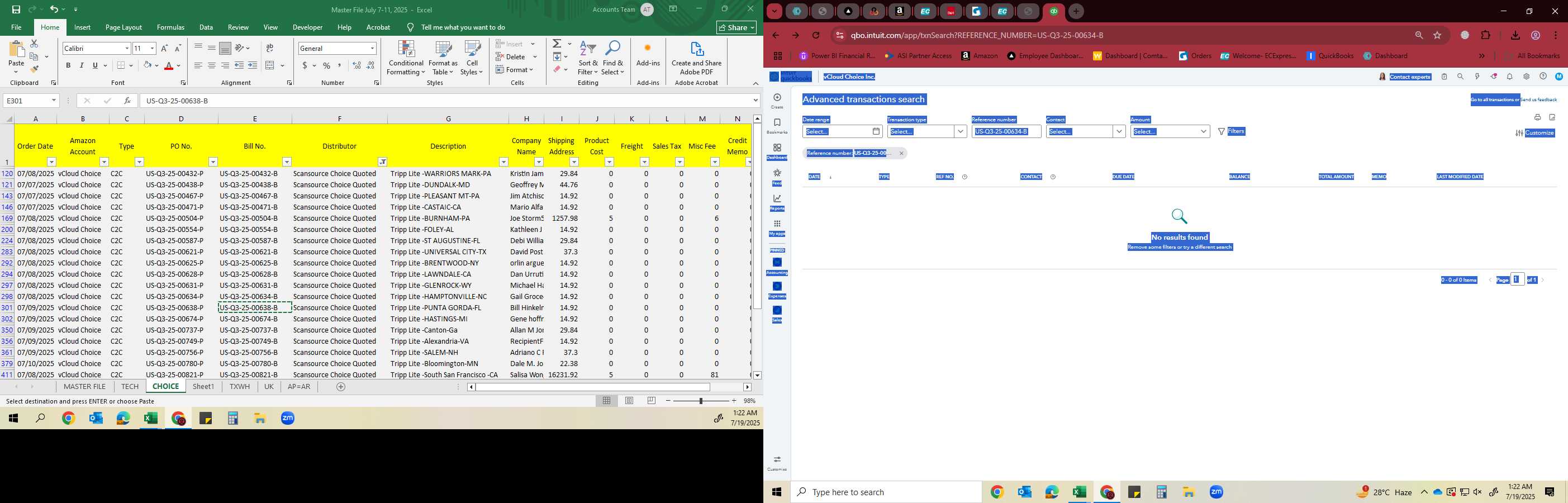Open the Calibri font name dropdown
The width and height of the screenshot is (1568, 503).
click(127, 48)
